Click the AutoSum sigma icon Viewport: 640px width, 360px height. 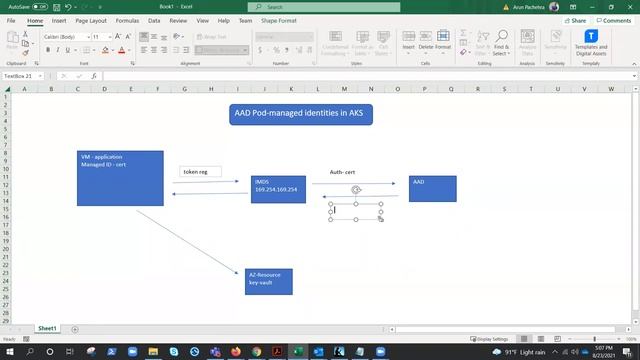coord(463,33)
